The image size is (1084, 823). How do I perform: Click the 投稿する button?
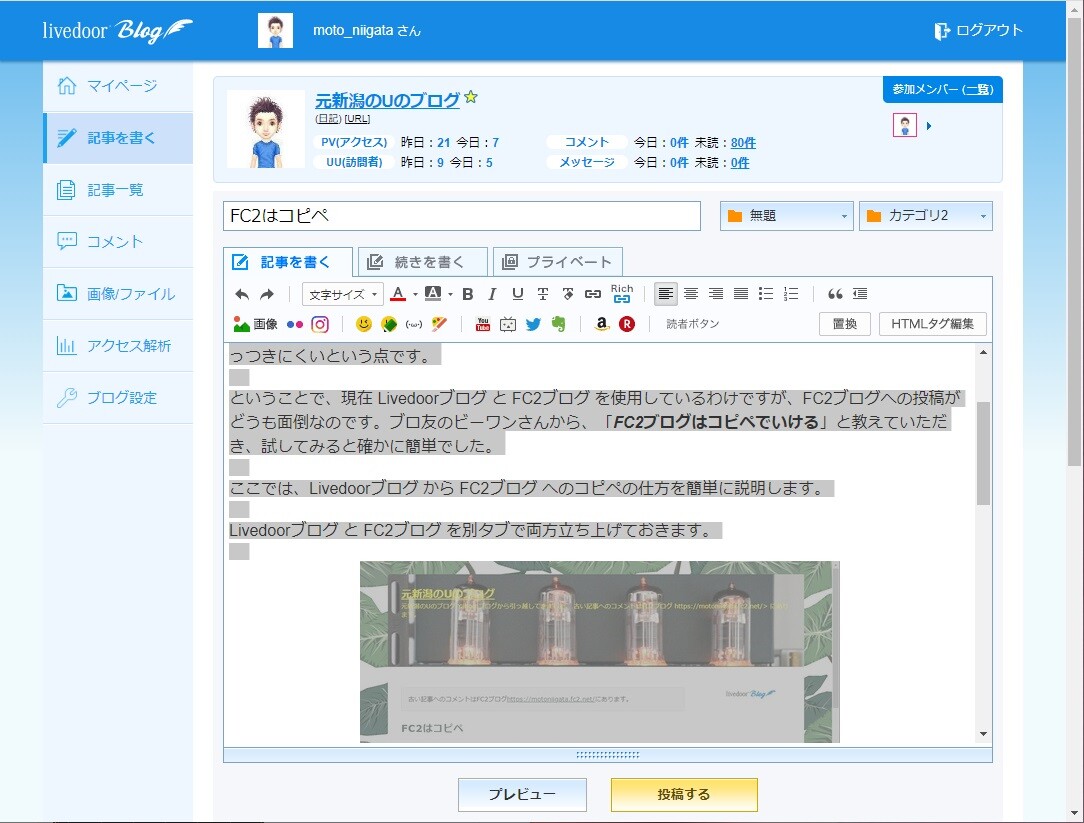point(684,794)
